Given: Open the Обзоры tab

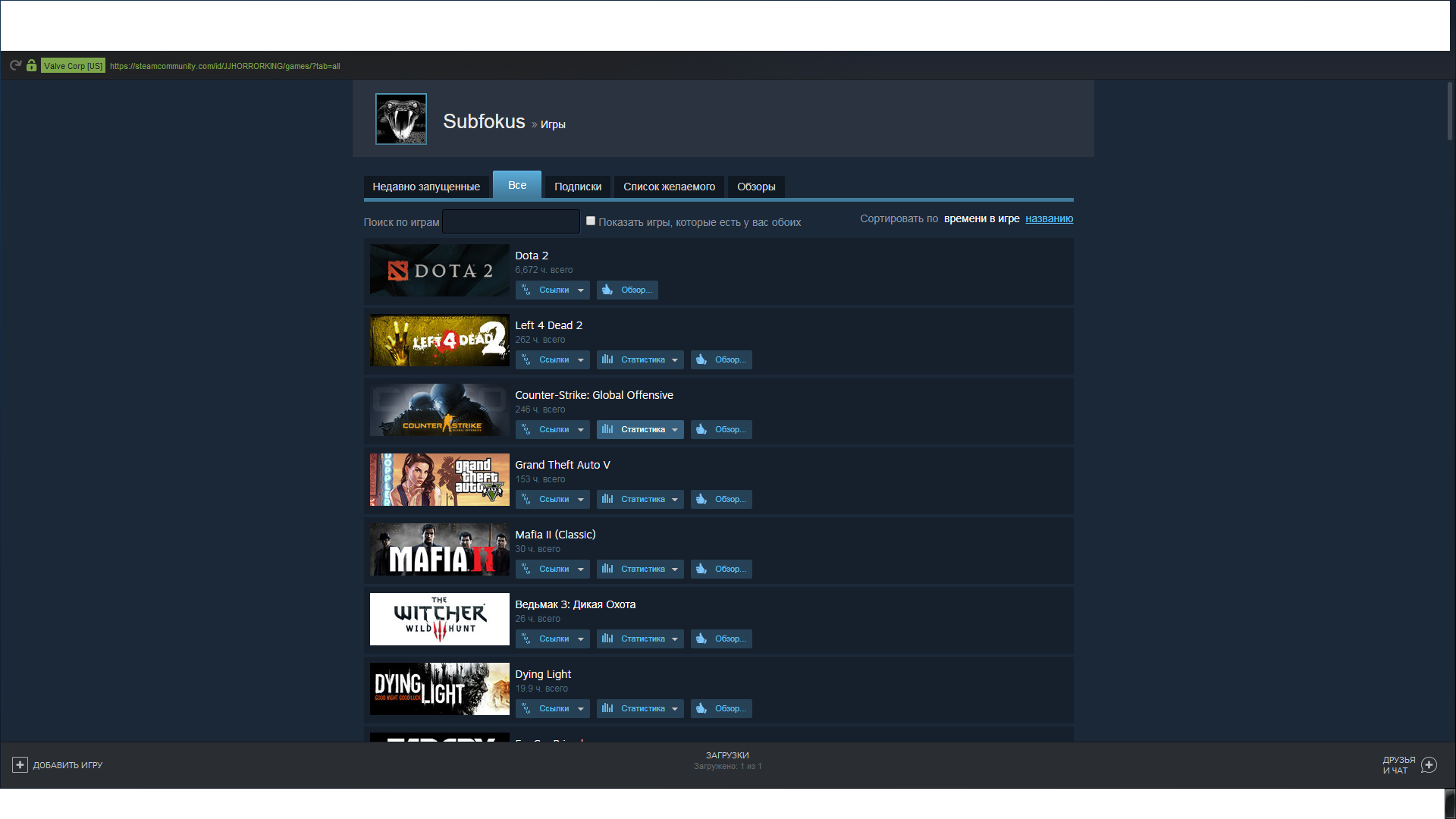Looking at the screenshot, I should (756, 187).
